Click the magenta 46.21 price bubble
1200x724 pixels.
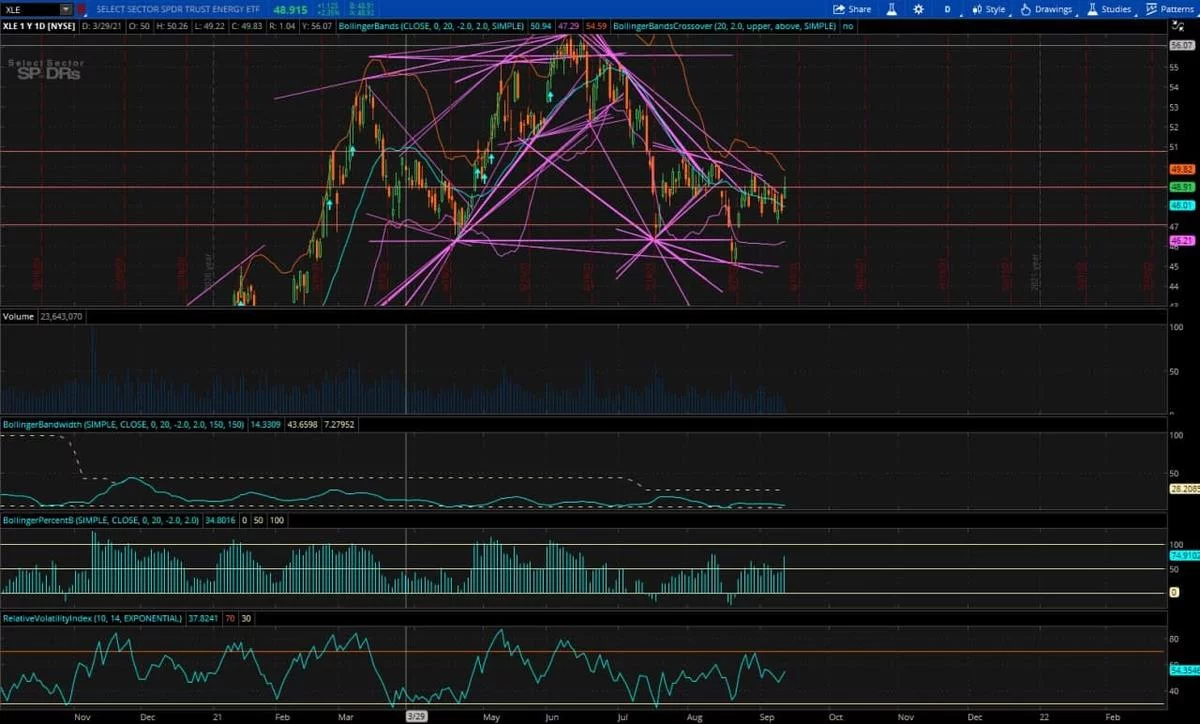[x=1182, y=241]
